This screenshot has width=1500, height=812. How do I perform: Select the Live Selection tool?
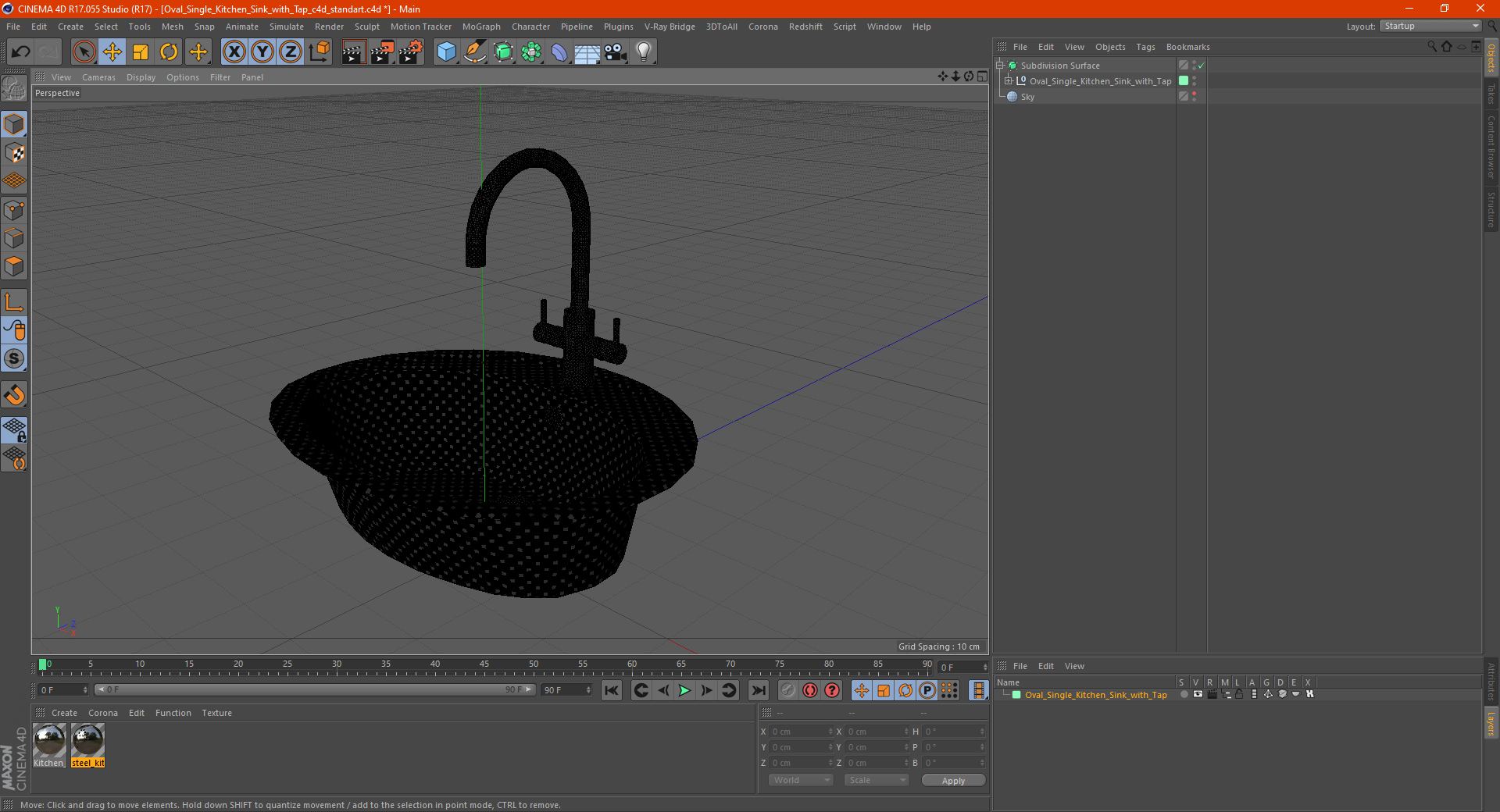click(84, 52)
